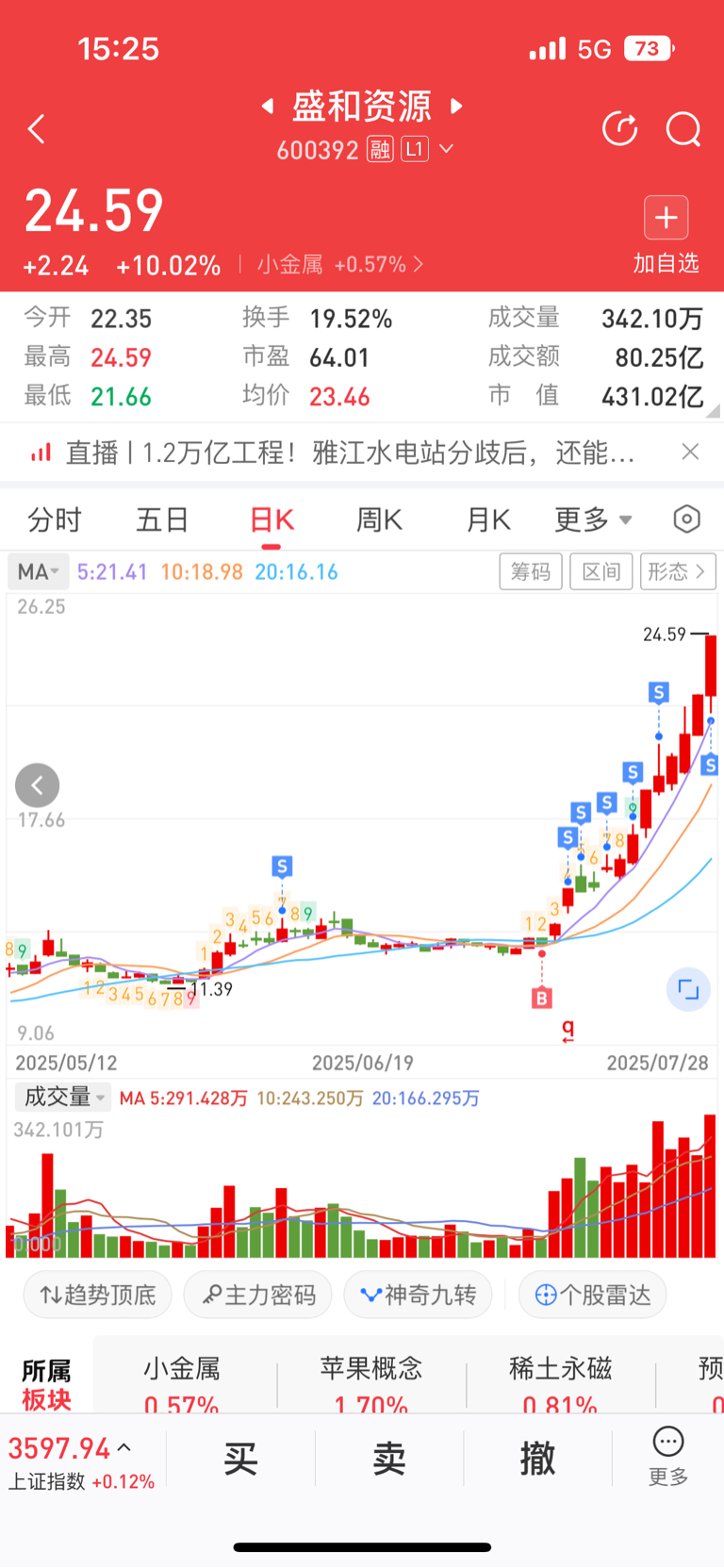Open chart settings hexagon icon
Screen dimensions: 724x1568
[687, 519]
